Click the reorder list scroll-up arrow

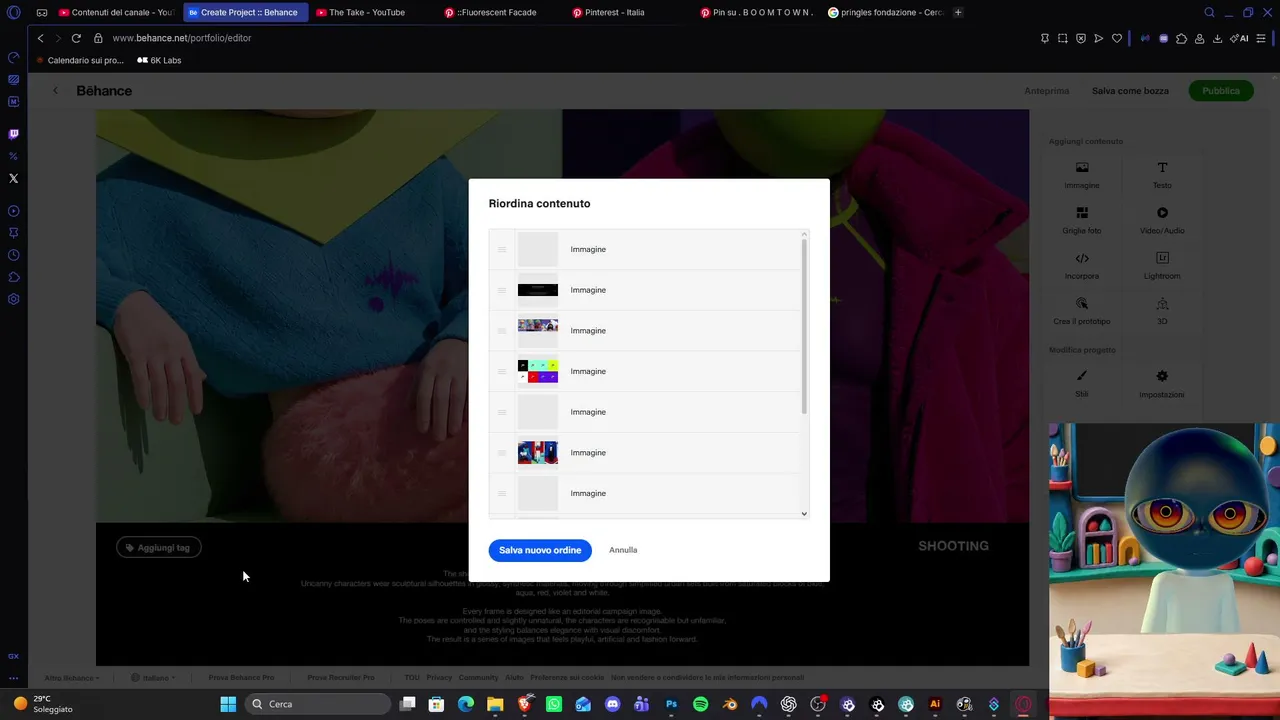coord(804,234)
